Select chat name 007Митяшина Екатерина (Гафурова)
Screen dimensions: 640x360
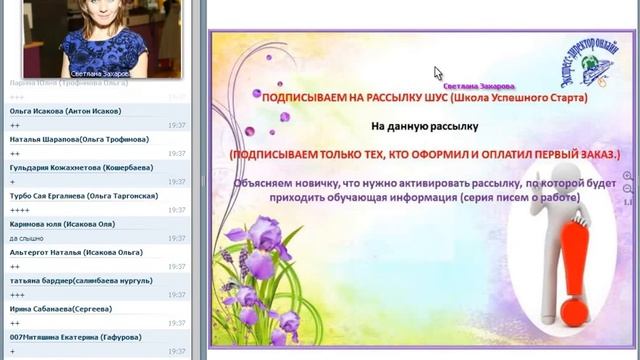(x=76, y=337)
